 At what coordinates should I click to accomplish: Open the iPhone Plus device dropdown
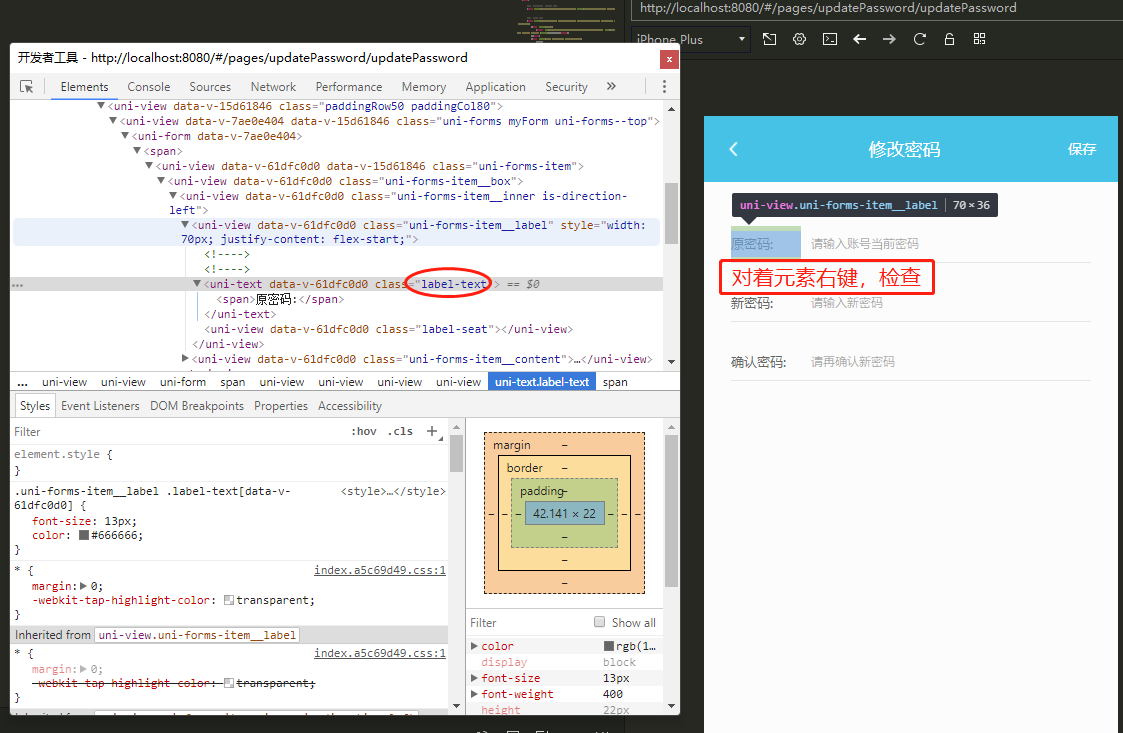(691, 39)
